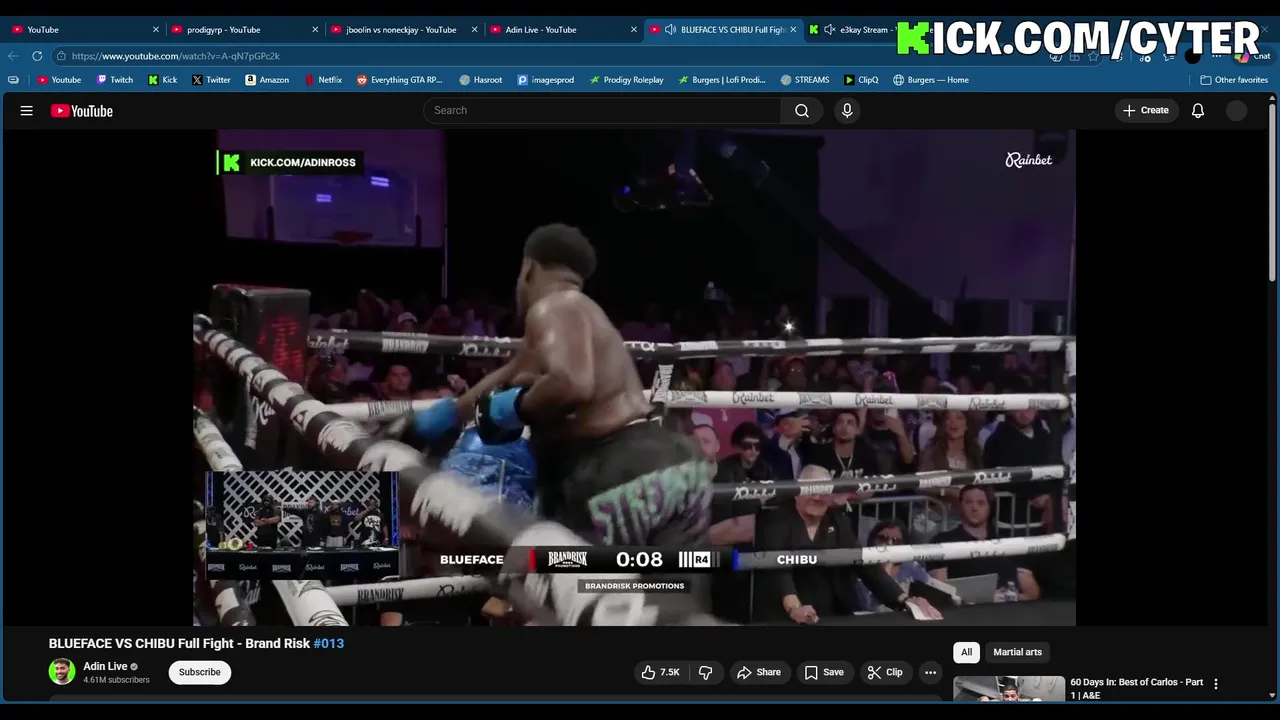
Task: Open the Hasroot bookmark
Action: click(x=481, y=80)
